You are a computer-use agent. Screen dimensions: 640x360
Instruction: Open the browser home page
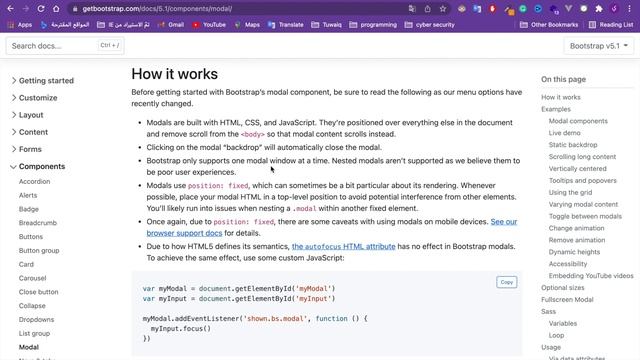[56, 9]
